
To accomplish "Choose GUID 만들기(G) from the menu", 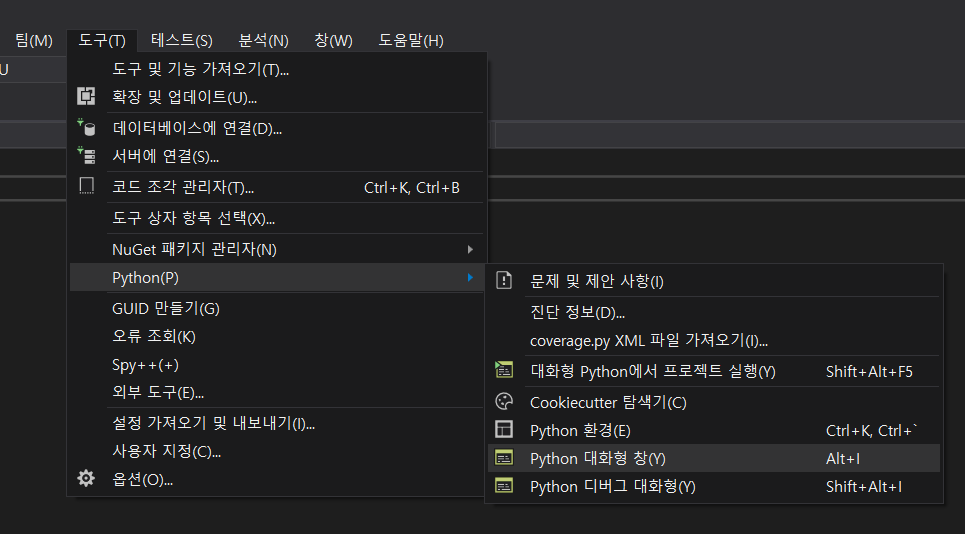I will coord(165,308).
